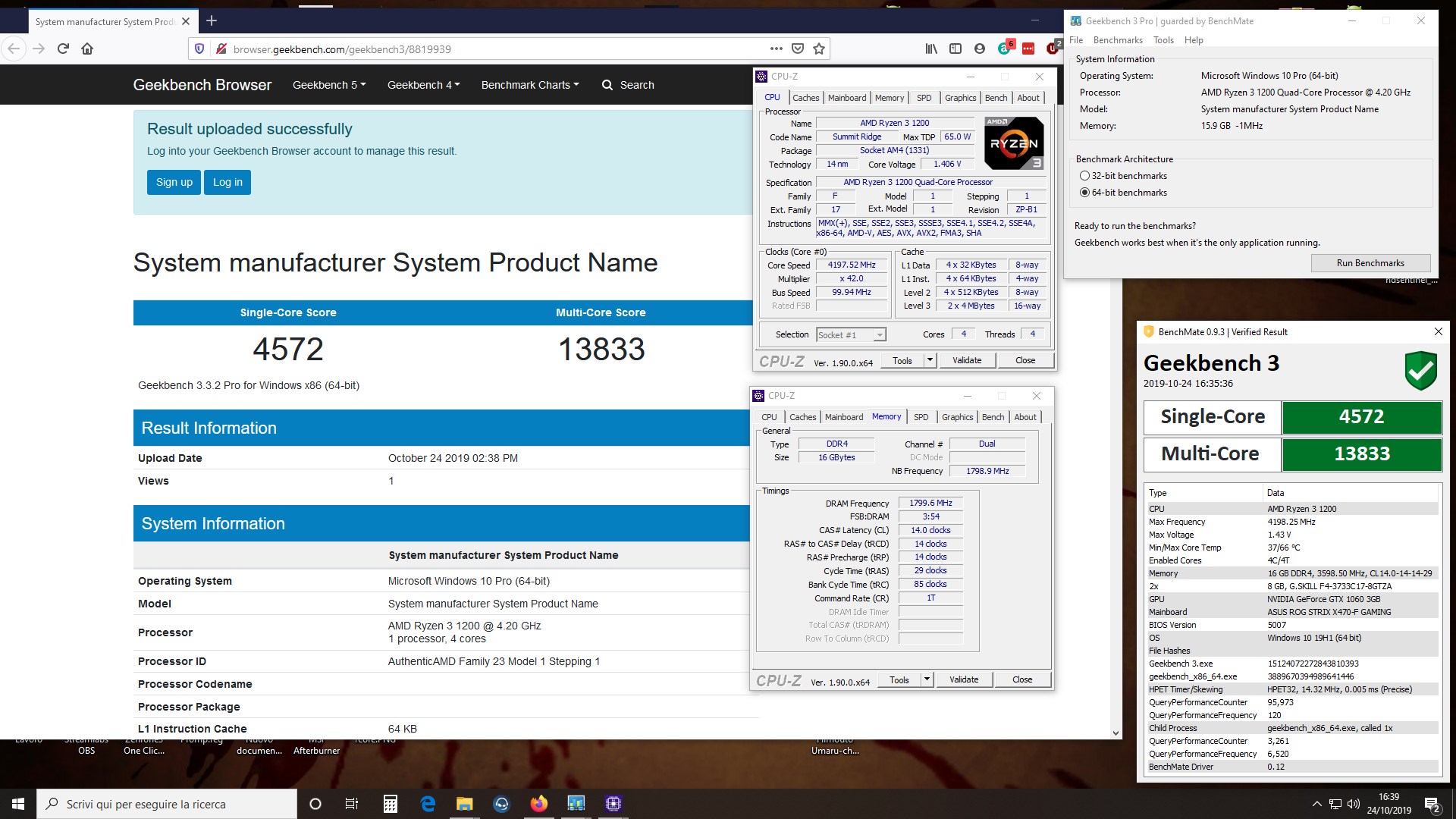The image size is (1456, 819).
Task: Save page to Pocket
Action: pyautogui.click(x=798, y=49)
